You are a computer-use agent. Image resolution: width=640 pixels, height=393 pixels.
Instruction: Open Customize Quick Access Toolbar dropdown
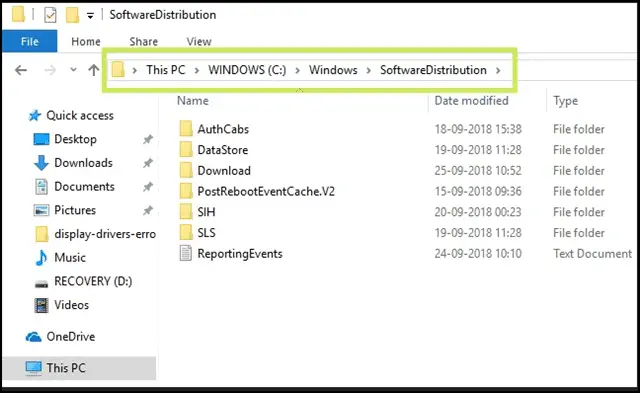(90, 16)
